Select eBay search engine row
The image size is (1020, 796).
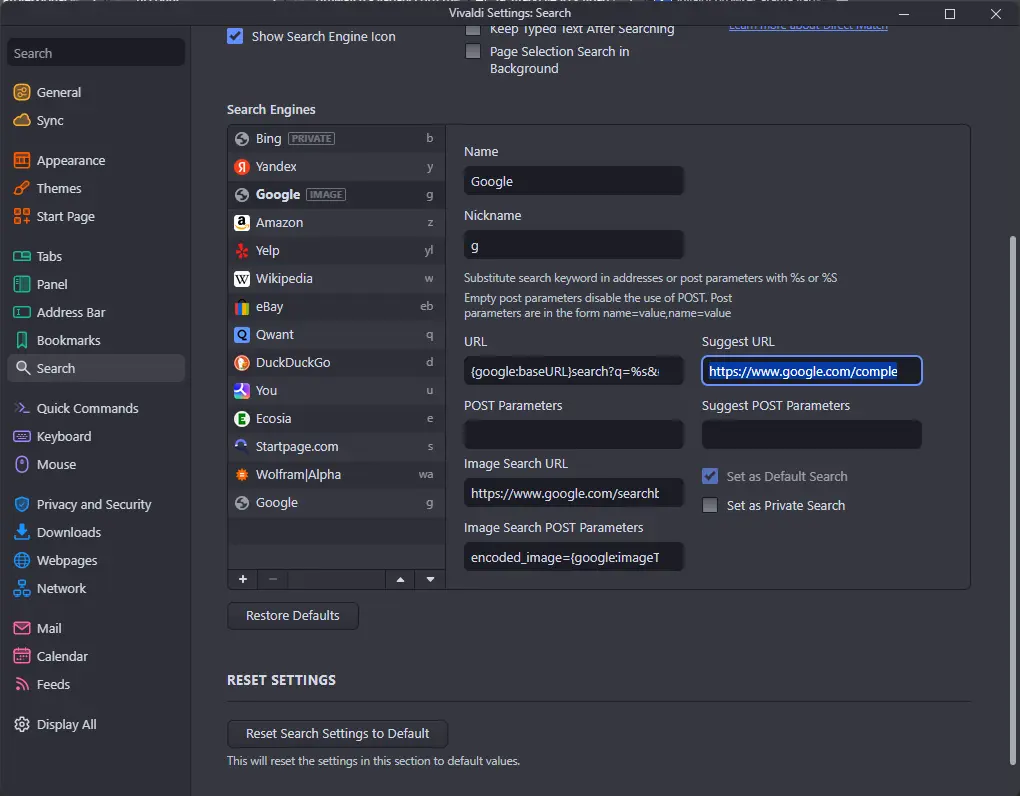[336, 306]
